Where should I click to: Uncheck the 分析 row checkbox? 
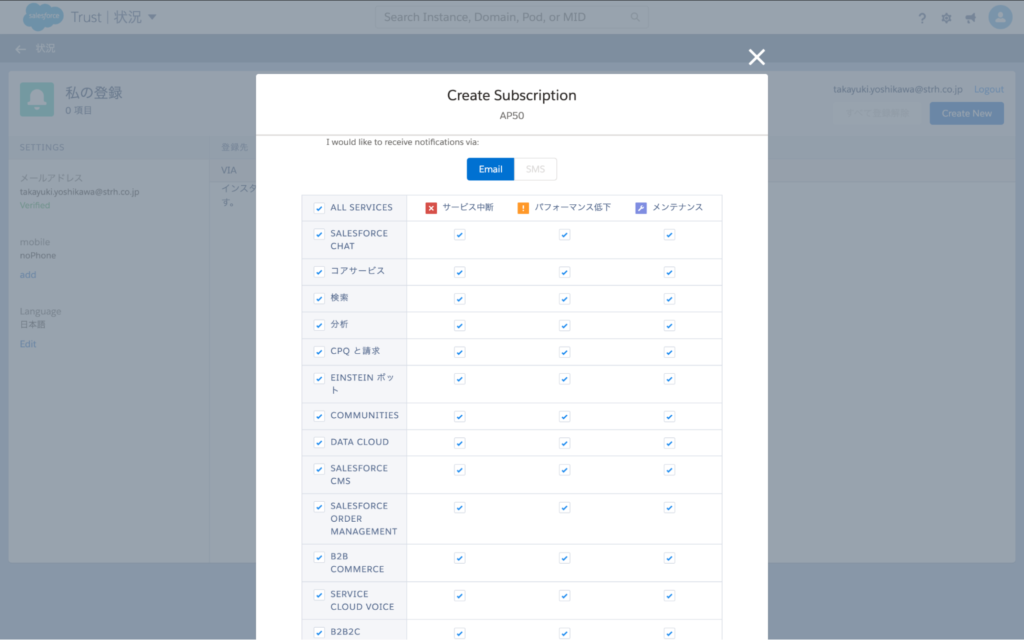tap(319, 325)
